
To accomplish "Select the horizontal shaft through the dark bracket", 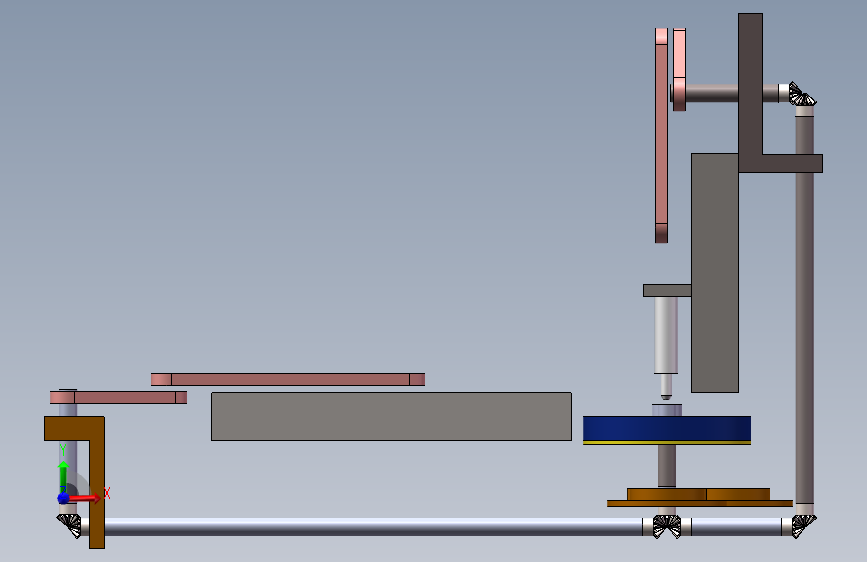I will pyautogui.click(x=712, y=93).
